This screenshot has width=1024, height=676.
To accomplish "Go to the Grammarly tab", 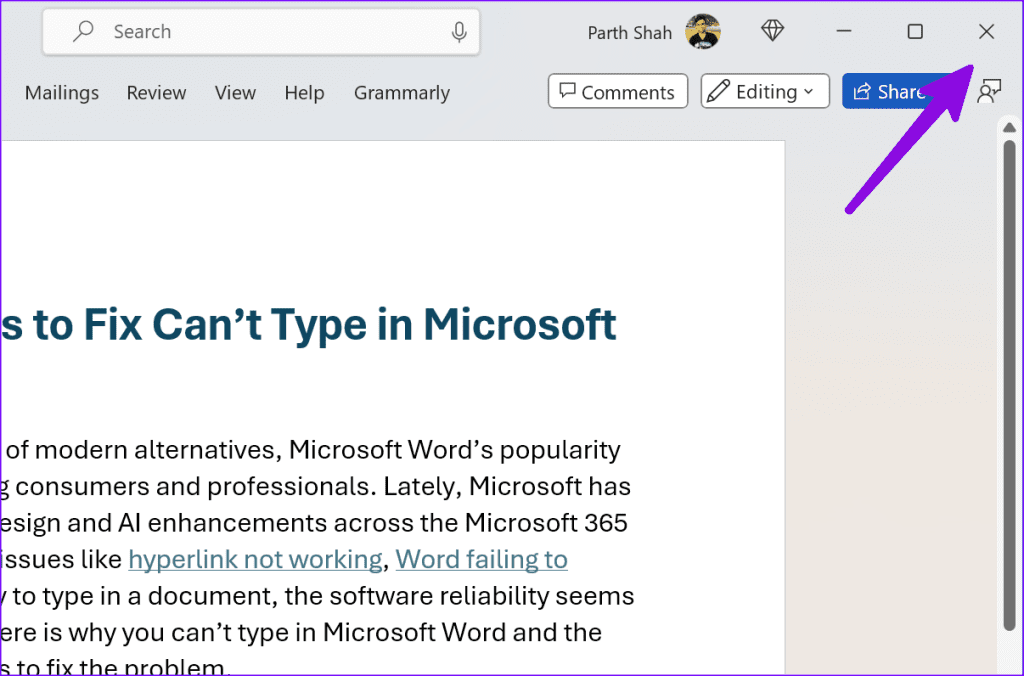I will coord(401,93).
